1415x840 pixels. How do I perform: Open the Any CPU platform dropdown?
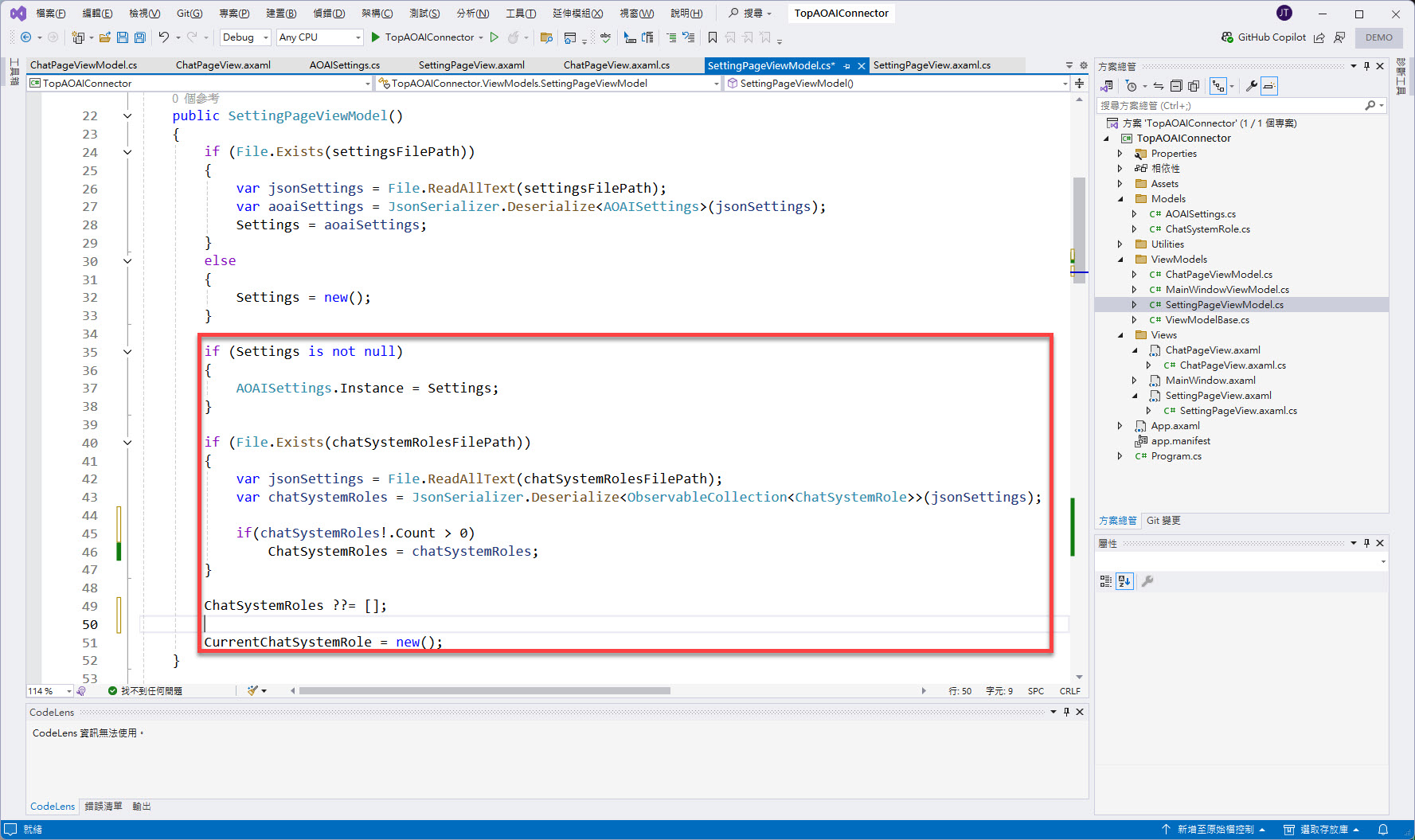tap(319, 37)
